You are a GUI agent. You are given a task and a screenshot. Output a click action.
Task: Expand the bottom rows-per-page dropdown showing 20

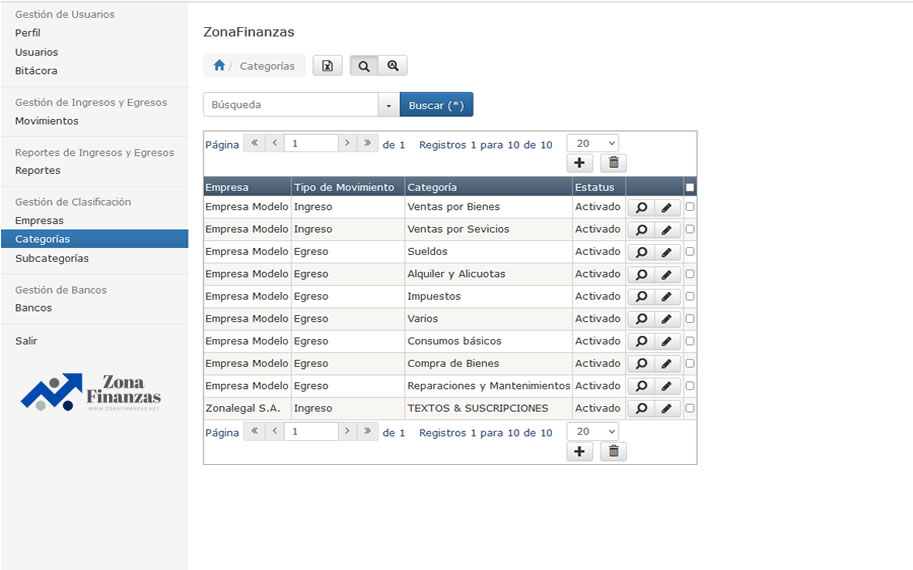(x=592, y=432)
